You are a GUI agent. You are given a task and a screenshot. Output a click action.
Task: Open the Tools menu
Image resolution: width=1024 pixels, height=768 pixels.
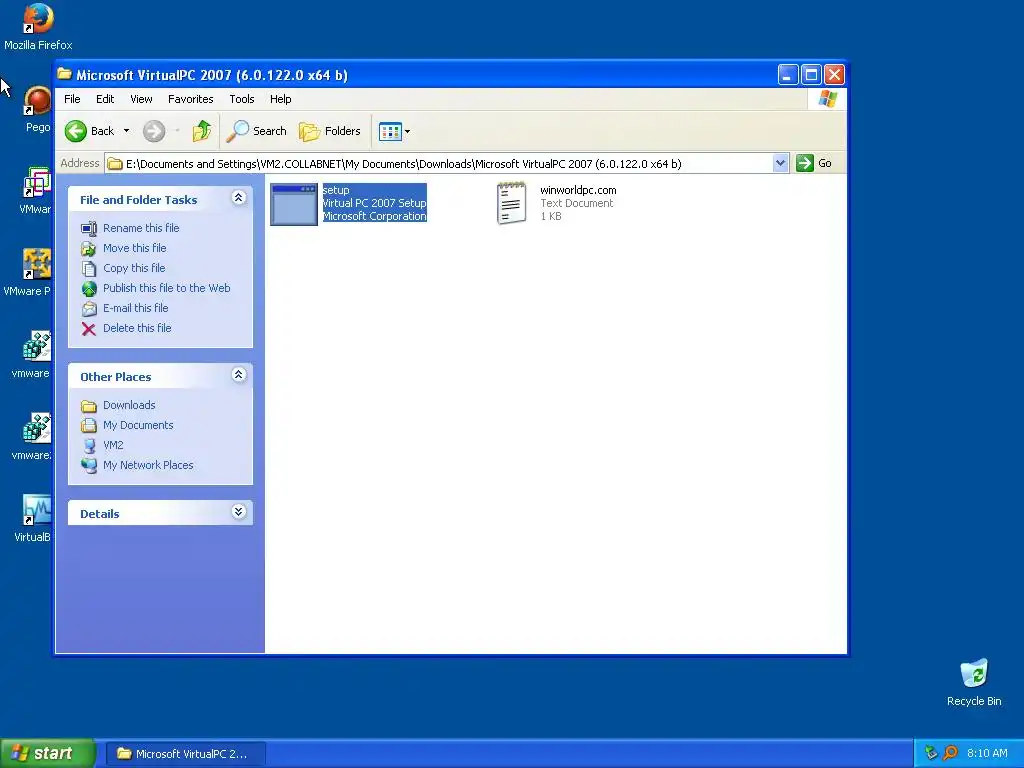242,99
